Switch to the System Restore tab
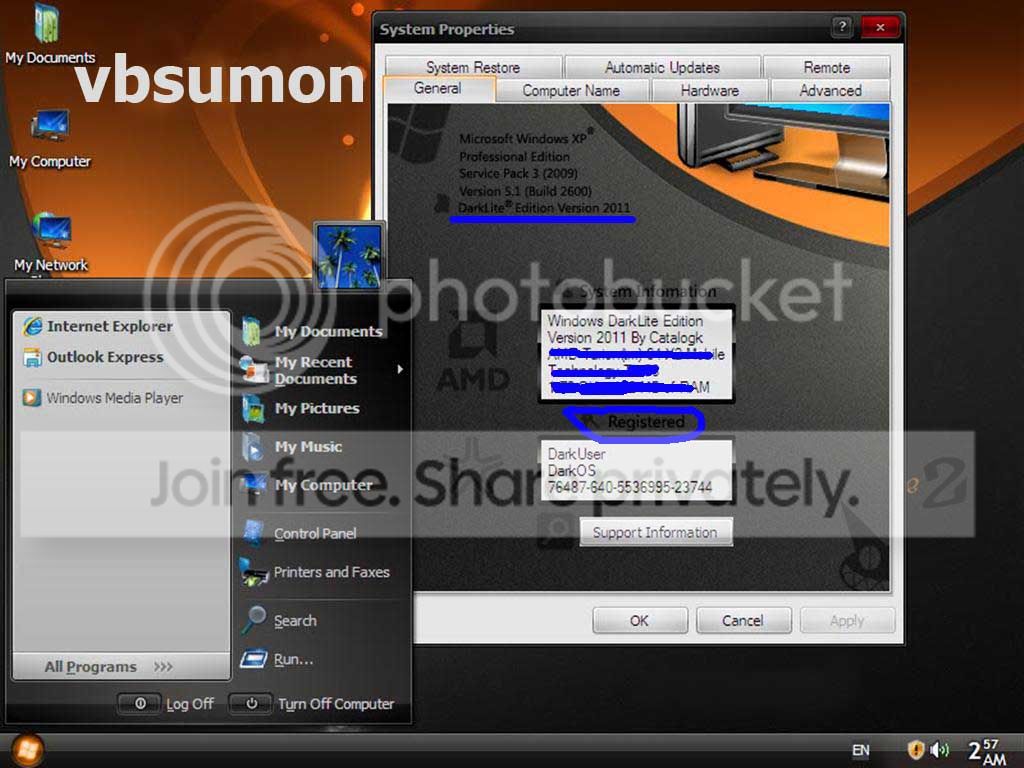The image size is (1024, 768). [473, 67]
